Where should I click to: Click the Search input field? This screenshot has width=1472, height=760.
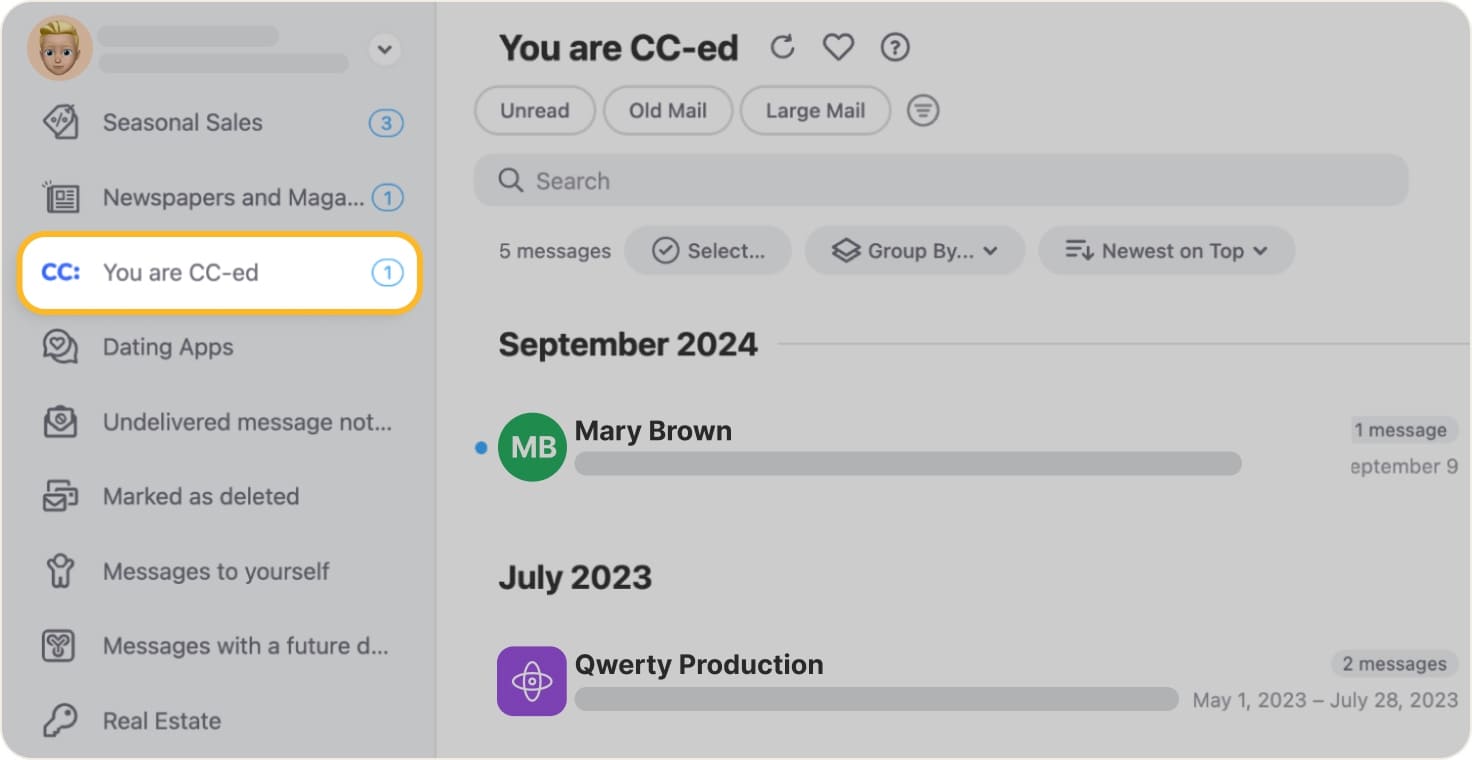(x=940, y=180)
